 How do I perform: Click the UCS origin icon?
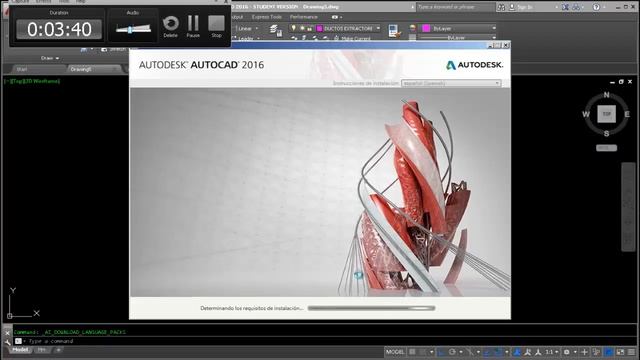coord(10,316)
